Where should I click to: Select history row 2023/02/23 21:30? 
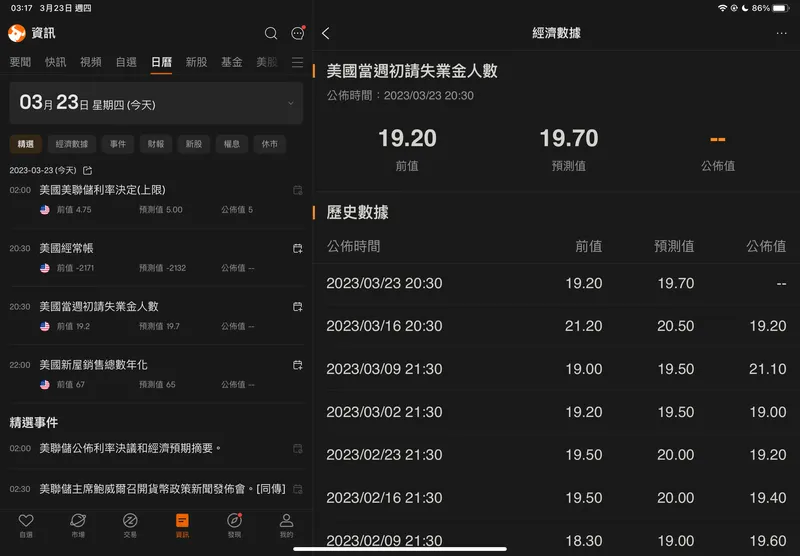tap(556, 455)
